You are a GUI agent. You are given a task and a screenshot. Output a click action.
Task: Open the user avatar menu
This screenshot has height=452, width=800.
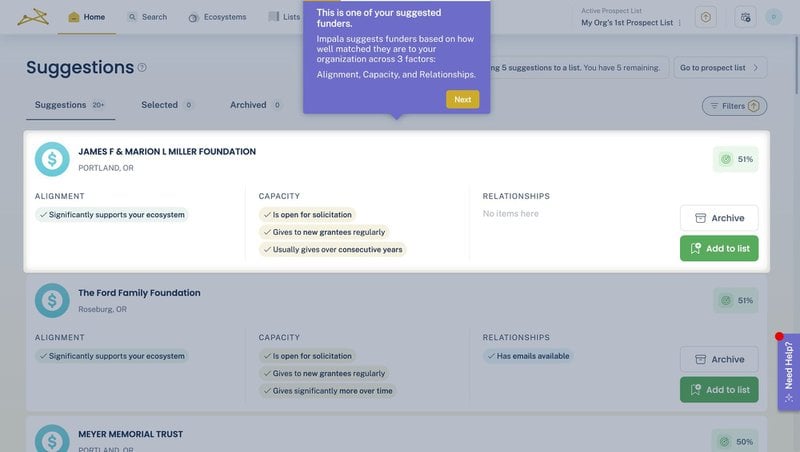[x=773, y=17]
